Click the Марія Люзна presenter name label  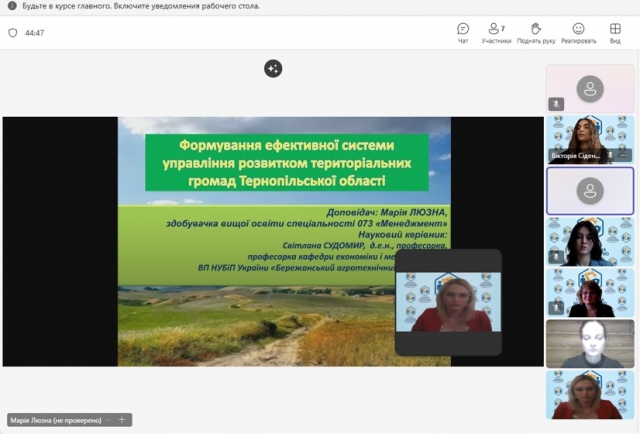point(51,420)
